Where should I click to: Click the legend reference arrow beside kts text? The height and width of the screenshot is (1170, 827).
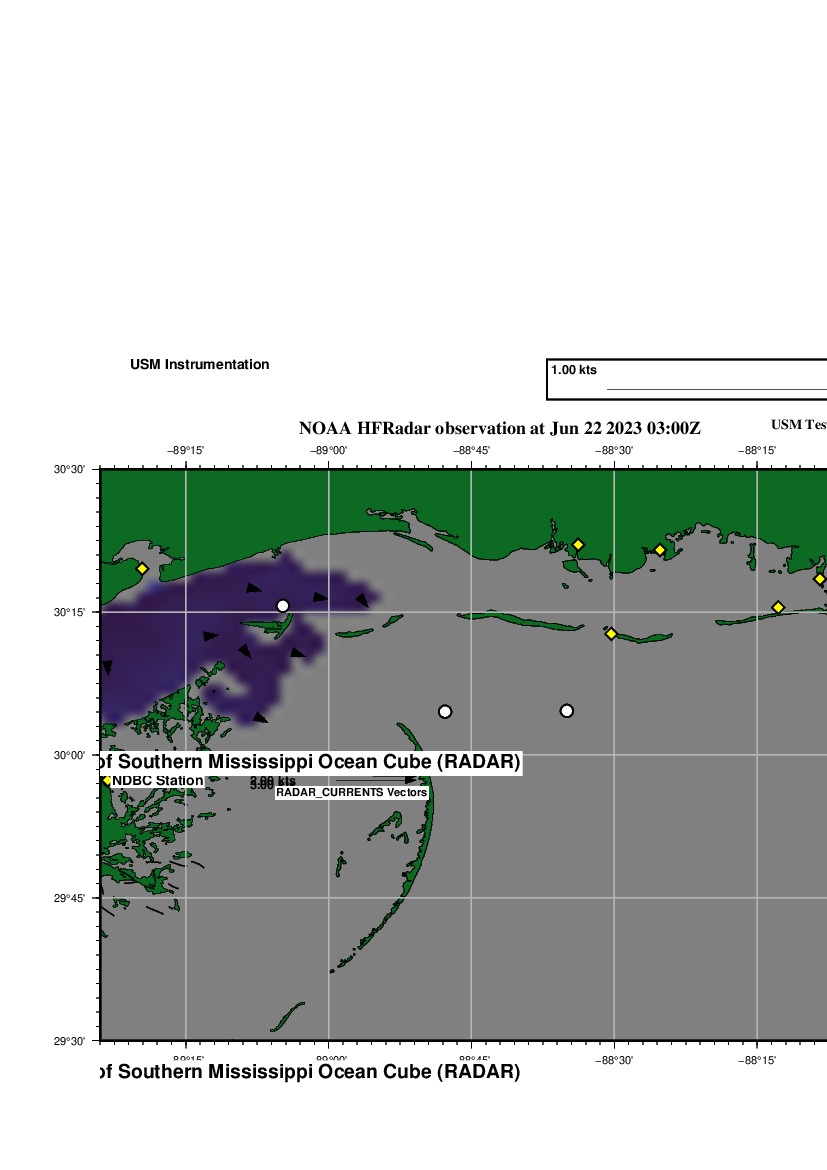(375, 779)
